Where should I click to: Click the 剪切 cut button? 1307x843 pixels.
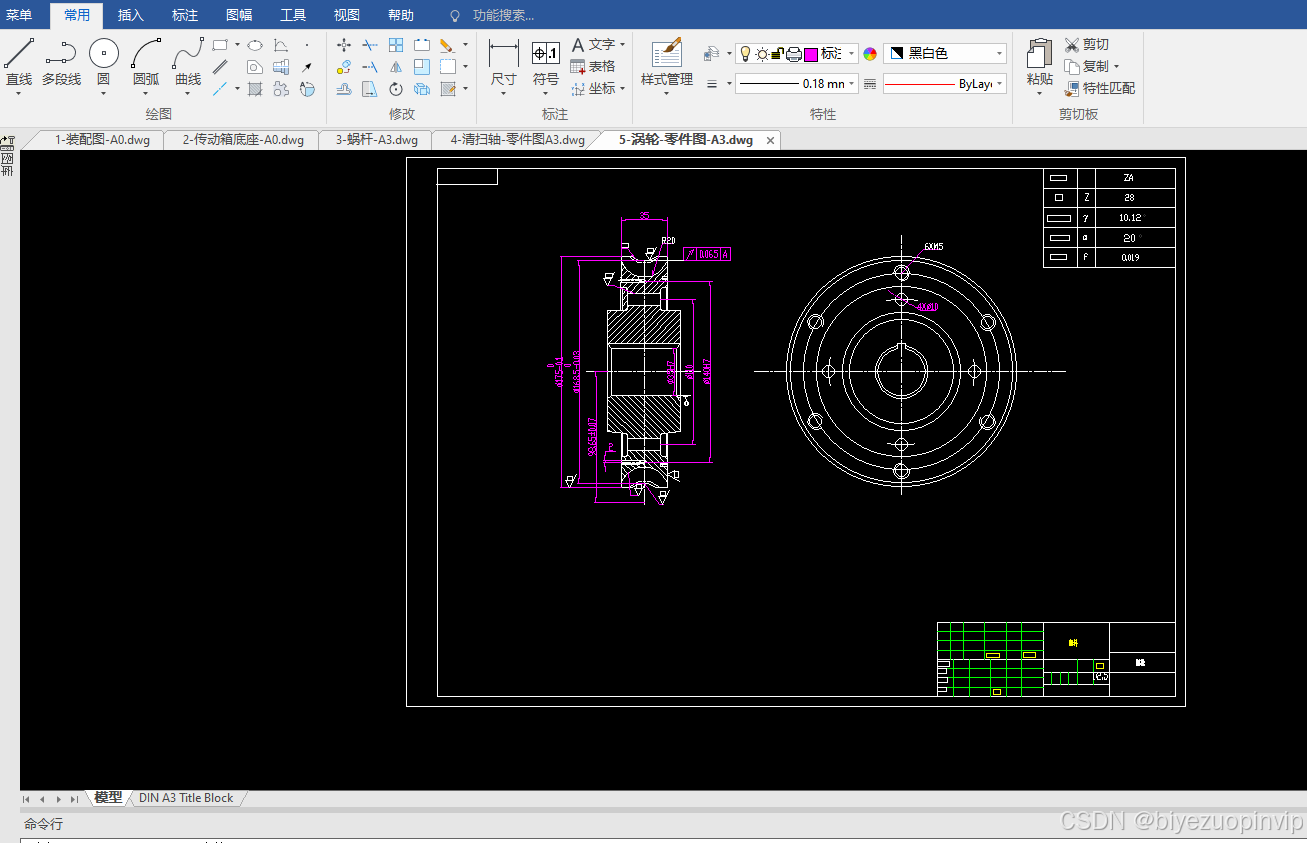[1087, 44]
